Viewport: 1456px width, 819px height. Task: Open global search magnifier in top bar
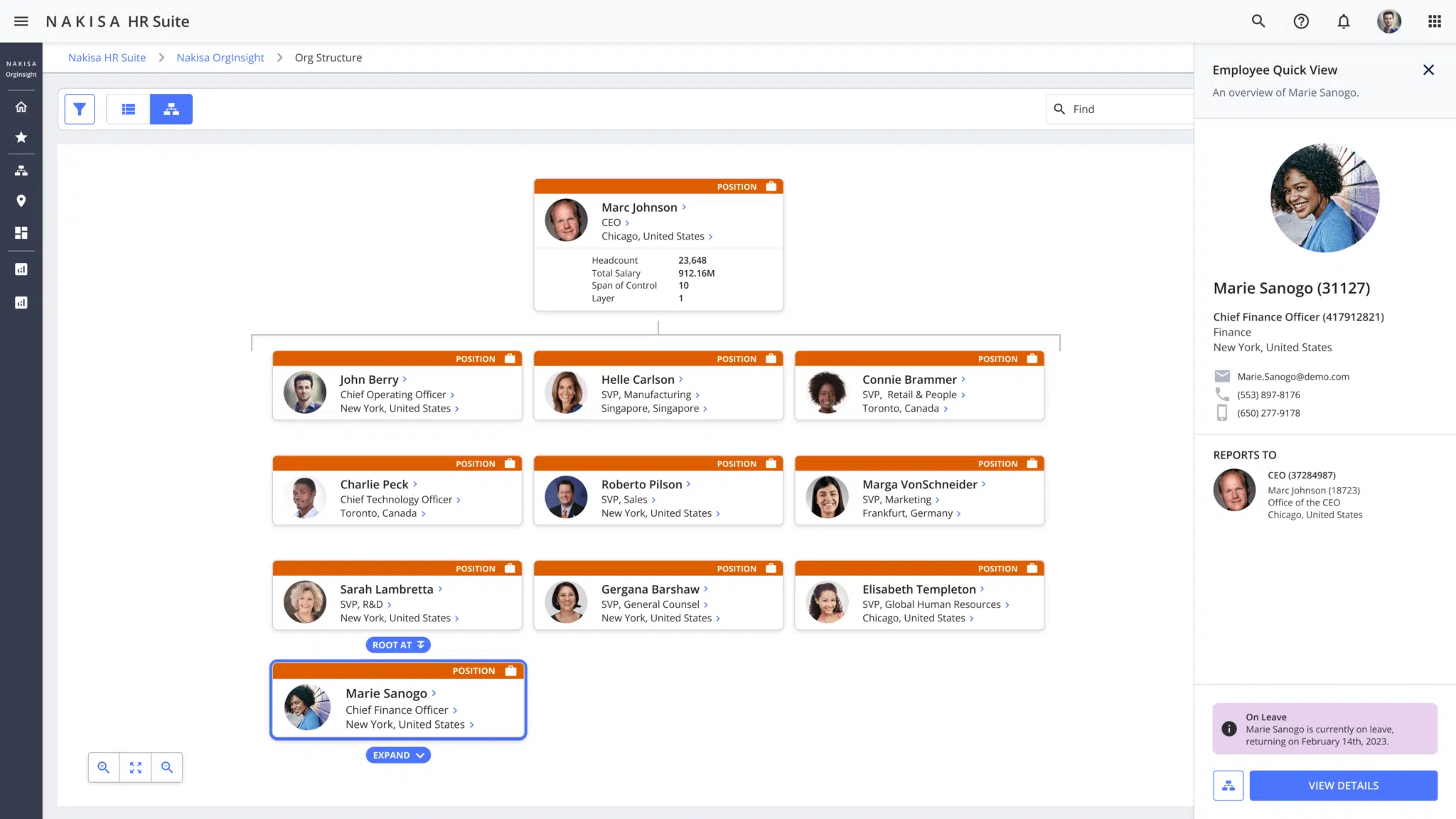click(x=1258, y=21)
